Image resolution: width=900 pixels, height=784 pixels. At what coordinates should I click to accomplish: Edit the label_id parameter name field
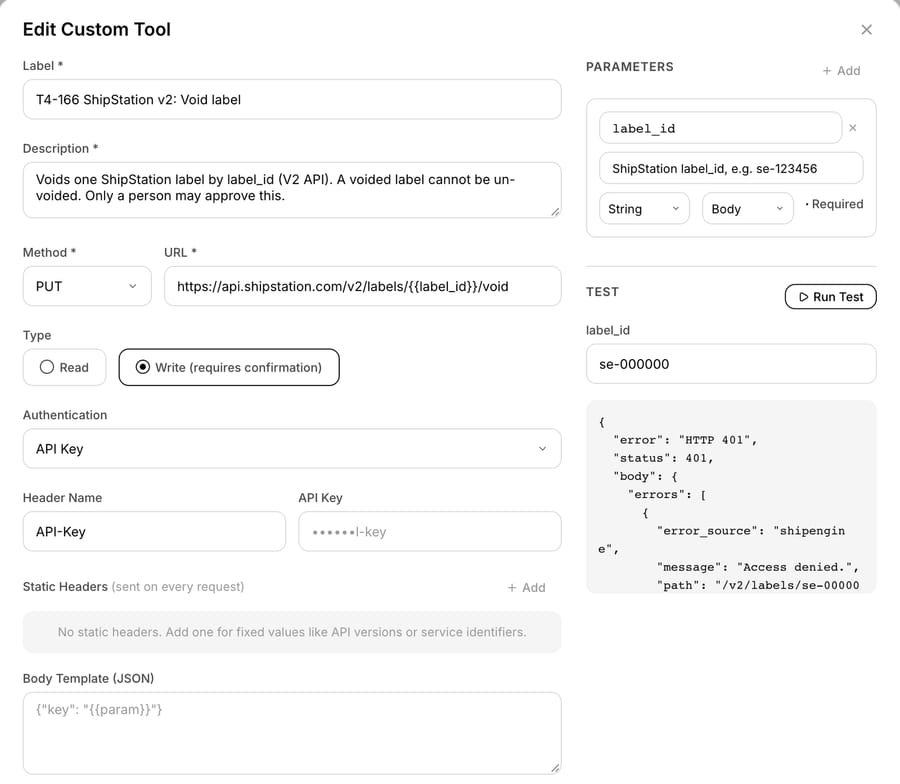[720, 128]
